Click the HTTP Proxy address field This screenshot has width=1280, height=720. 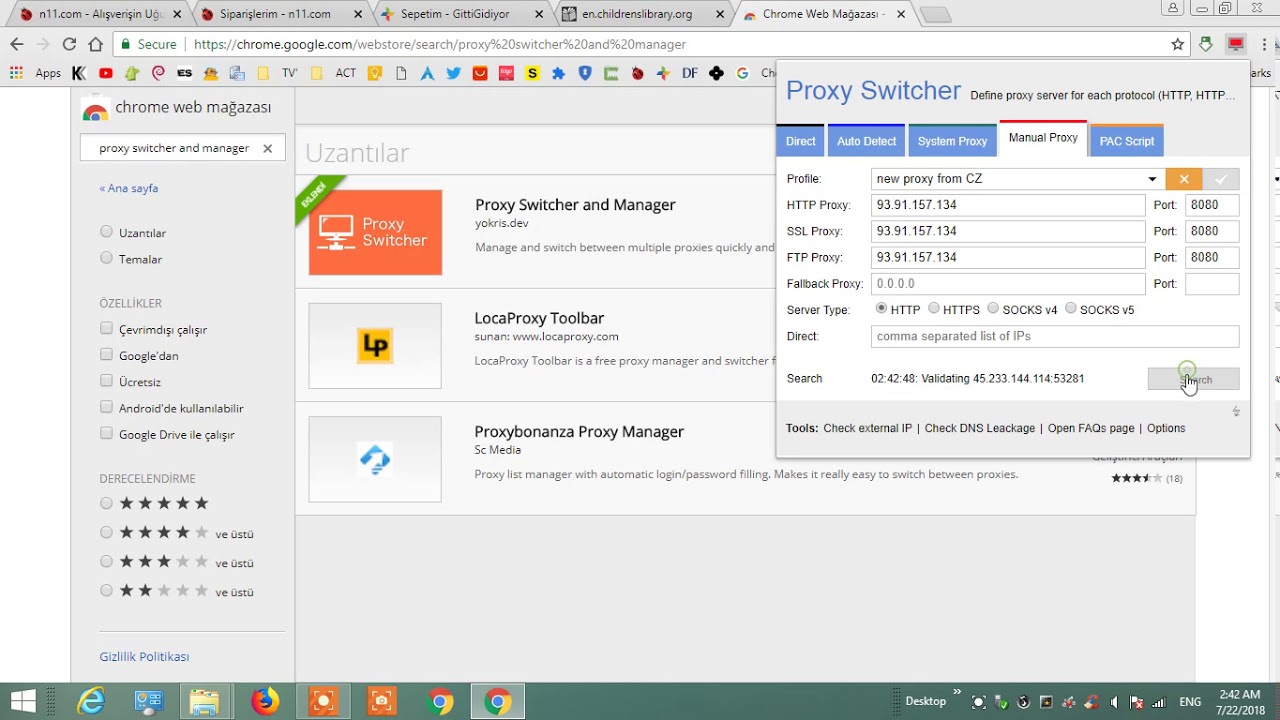coord(1008,205)
